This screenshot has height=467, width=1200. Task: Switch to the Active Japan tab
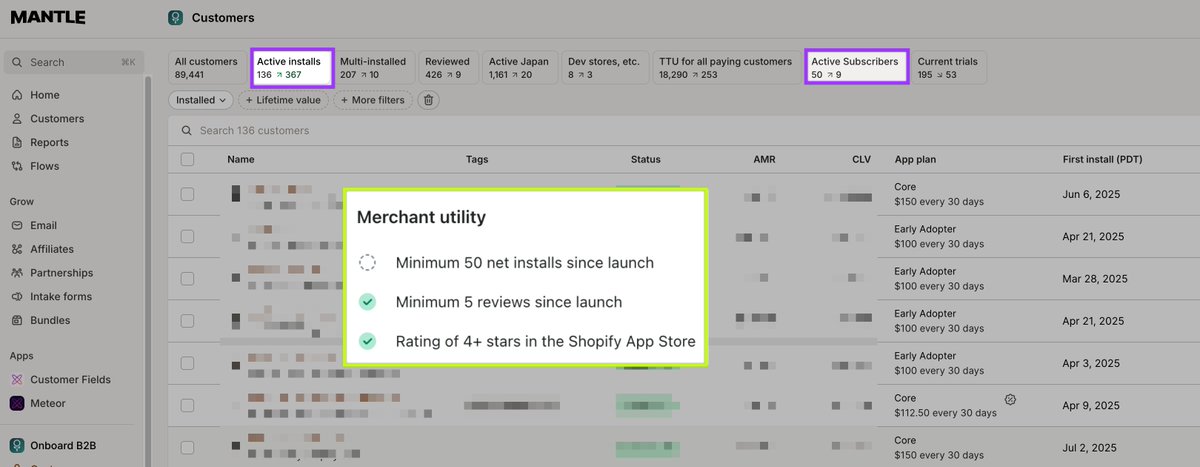[518, 67]
